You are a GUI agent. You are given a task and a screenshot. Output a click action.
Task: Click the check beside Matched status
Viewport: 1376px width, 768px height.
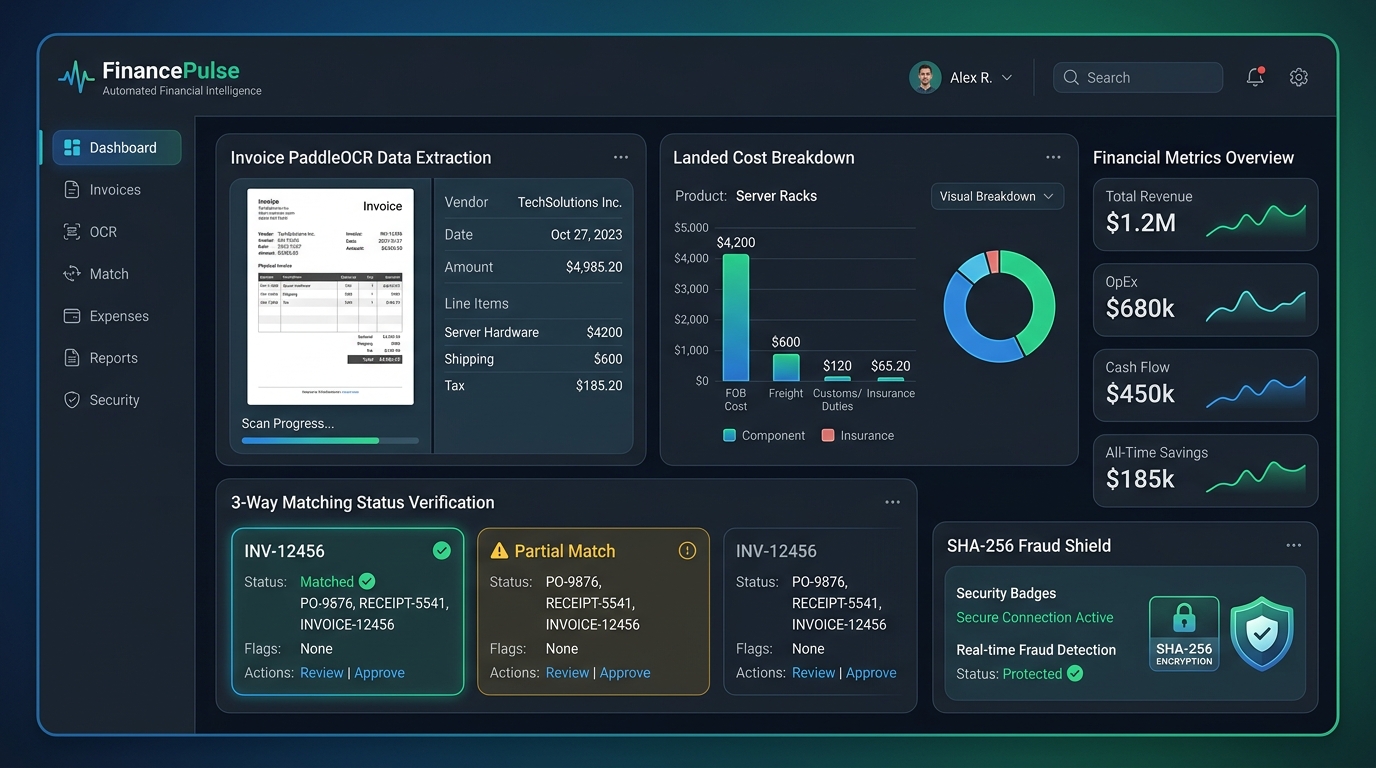(x=367, y=581)
